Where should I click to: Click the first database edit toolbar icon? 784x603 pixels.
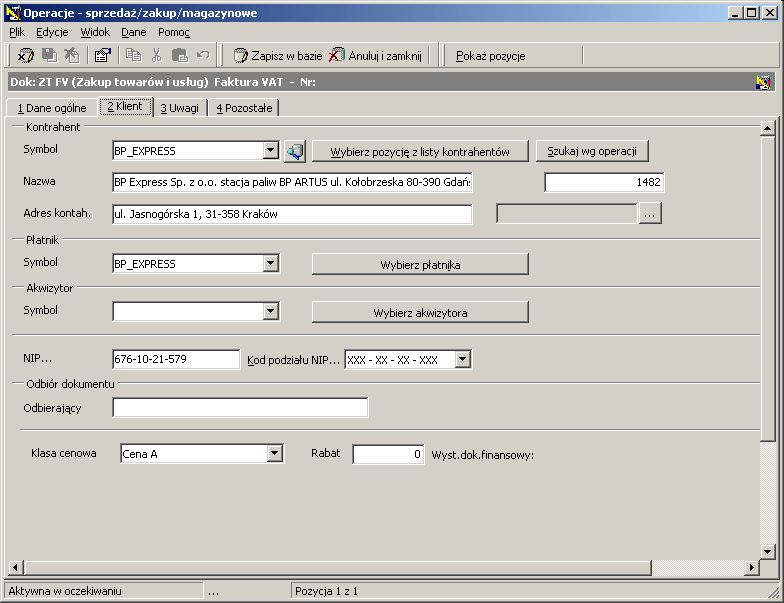pos(26,55)
